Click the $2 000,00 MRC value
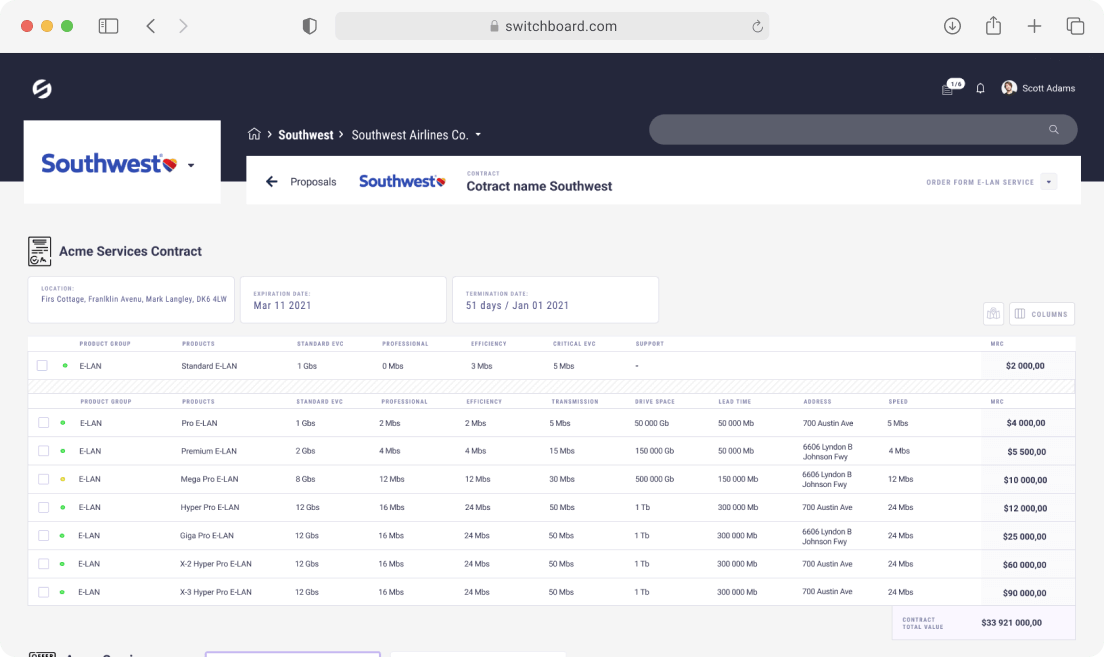This screenshot has width=1104, height=657. [1025, 366]
